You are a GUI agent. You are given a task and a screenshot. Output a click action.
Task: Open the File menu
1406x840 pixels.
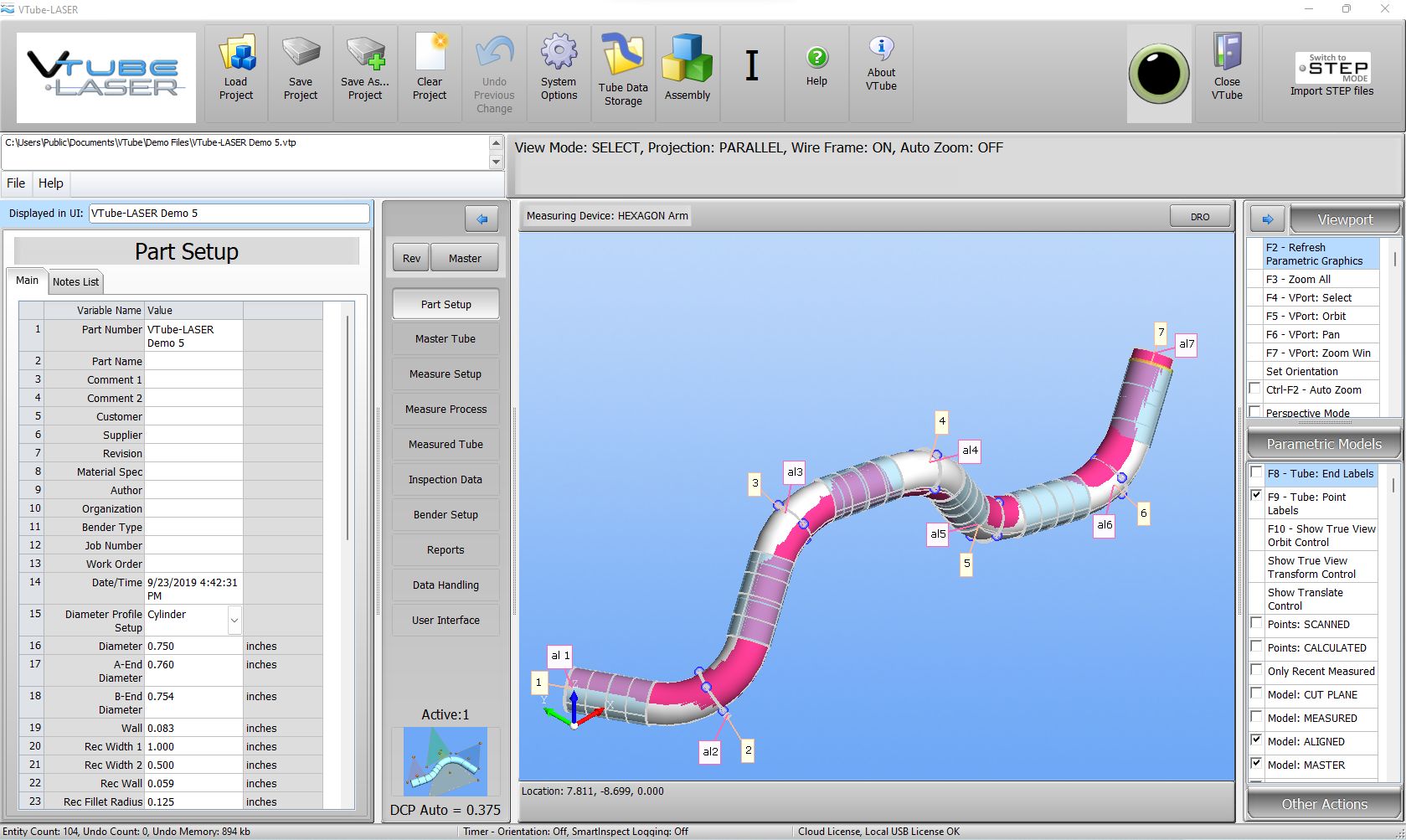[x=16, y=183]
